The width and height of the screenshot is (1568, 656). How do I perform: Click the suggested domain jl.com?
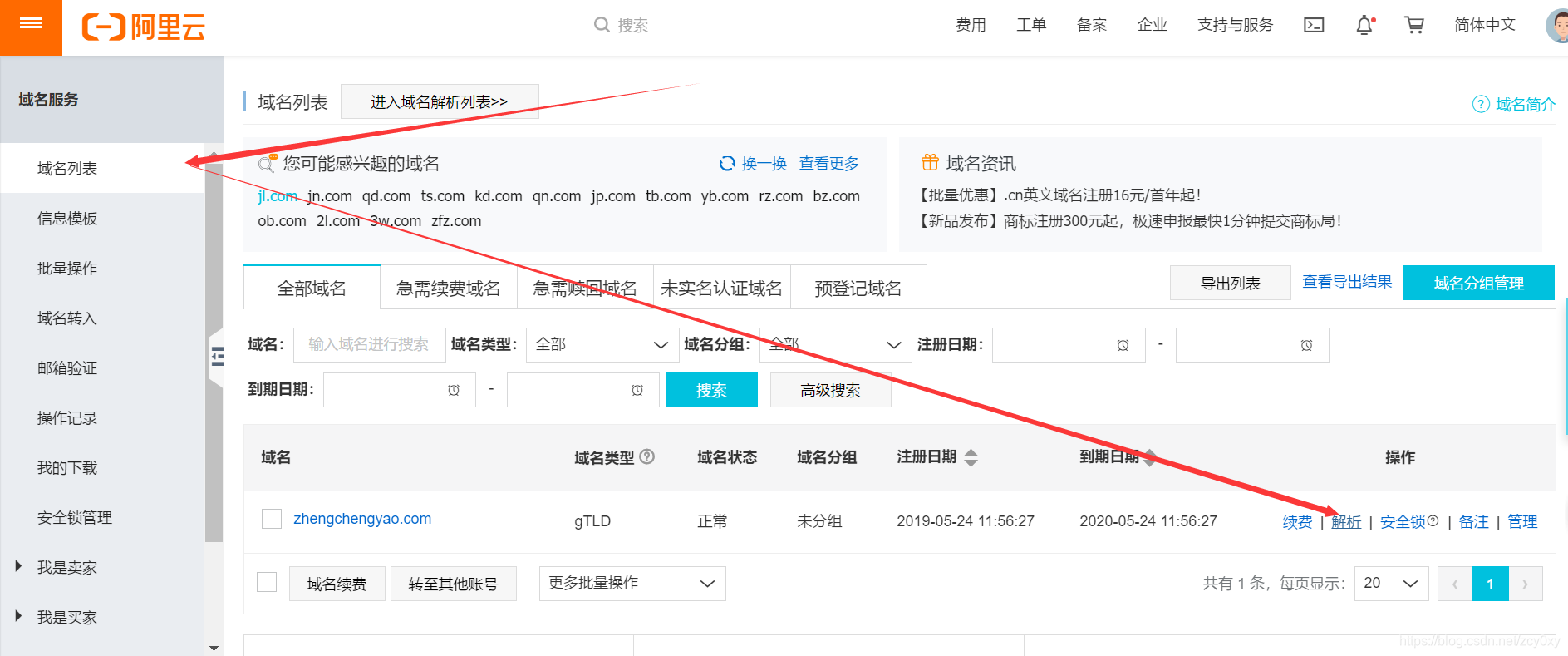click(x=278, y=196)
